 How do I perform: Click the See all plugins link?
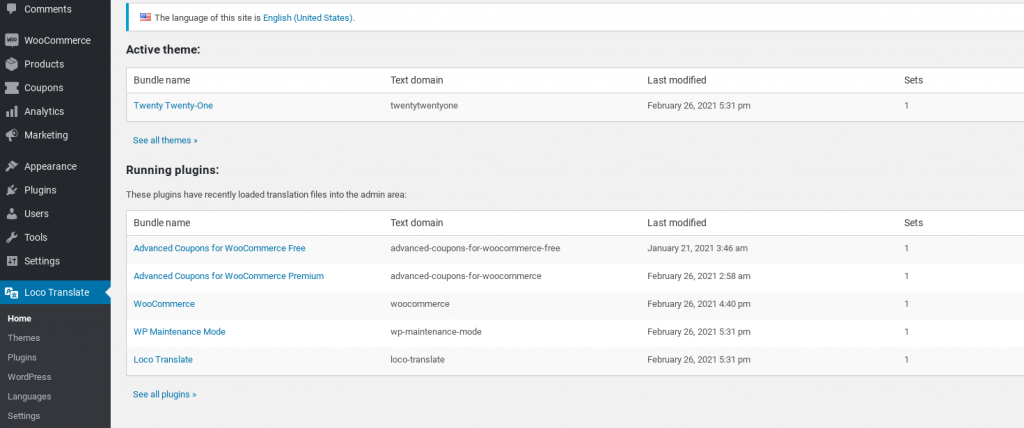click(x=165, y=395)
